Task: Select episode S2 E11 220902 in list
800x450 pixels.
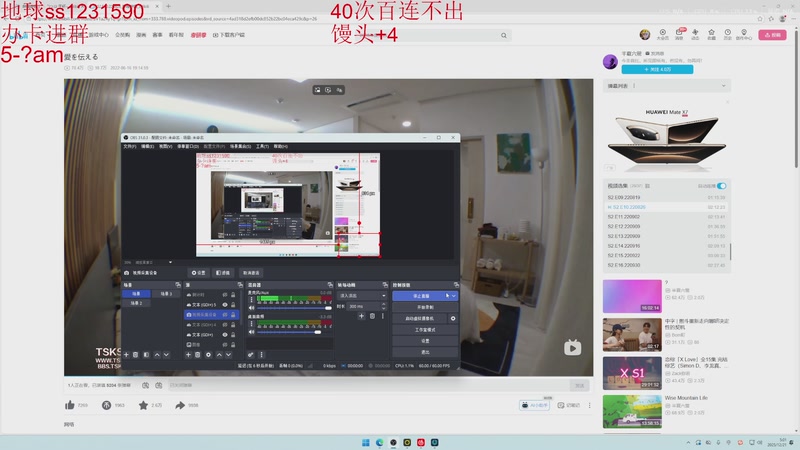Action: (x=666, y=217)
